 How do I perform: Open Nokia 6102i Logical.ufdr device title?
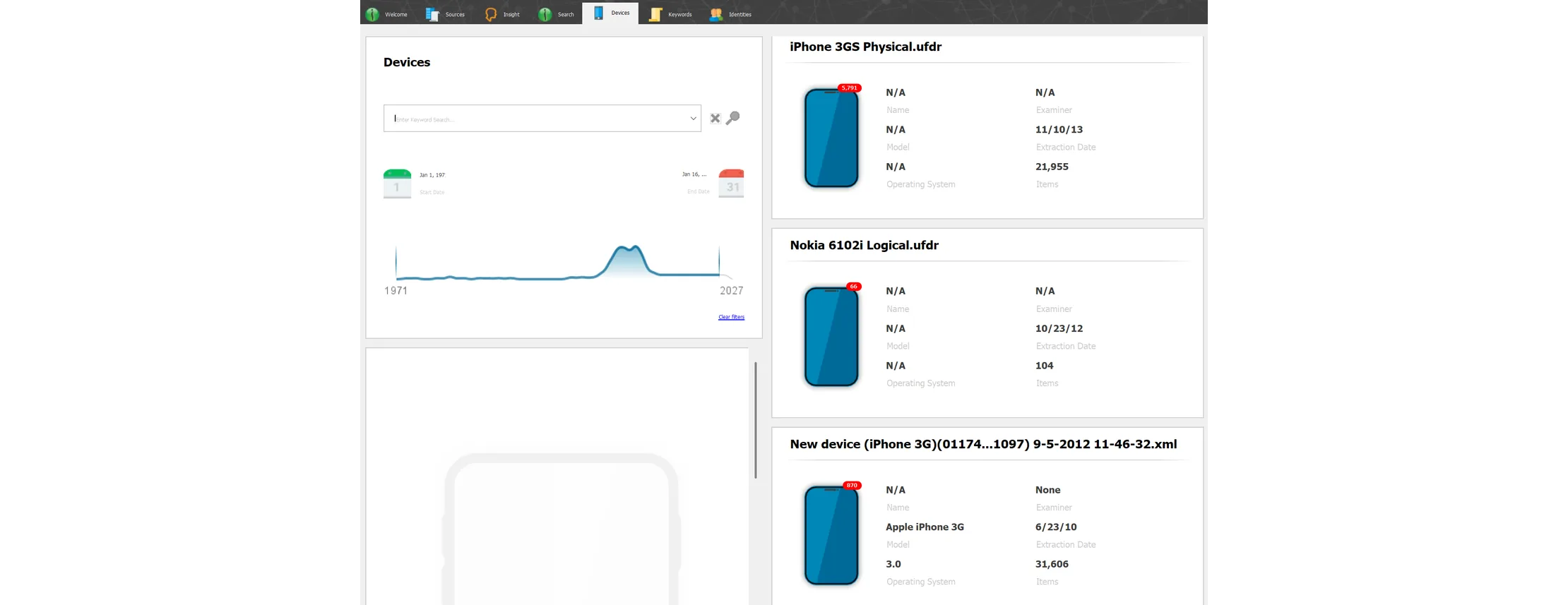pyautogui.click(x=864, y=245)
